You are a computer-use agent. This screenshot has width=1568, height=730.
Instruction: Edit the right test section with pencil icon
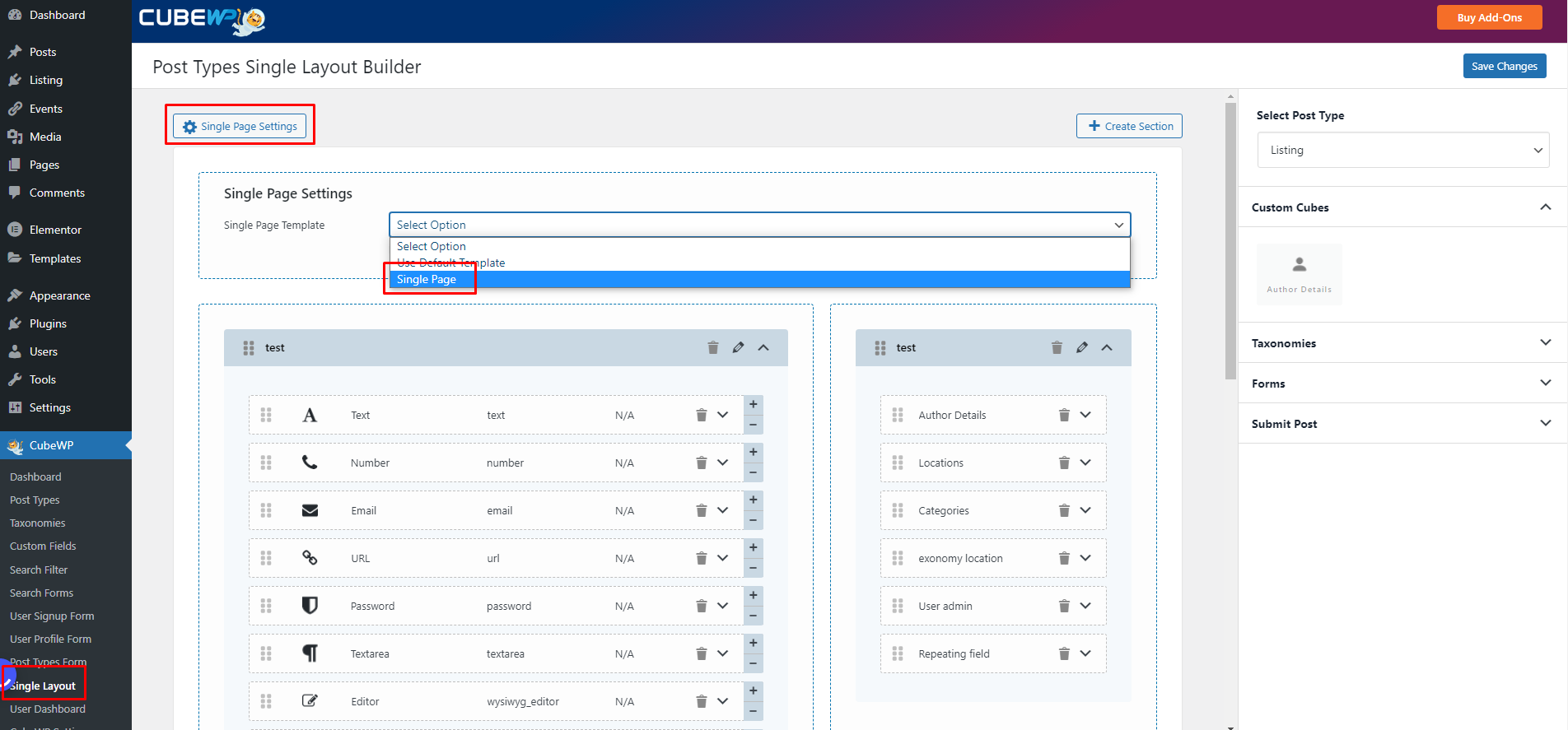[x=1082, y=347]
